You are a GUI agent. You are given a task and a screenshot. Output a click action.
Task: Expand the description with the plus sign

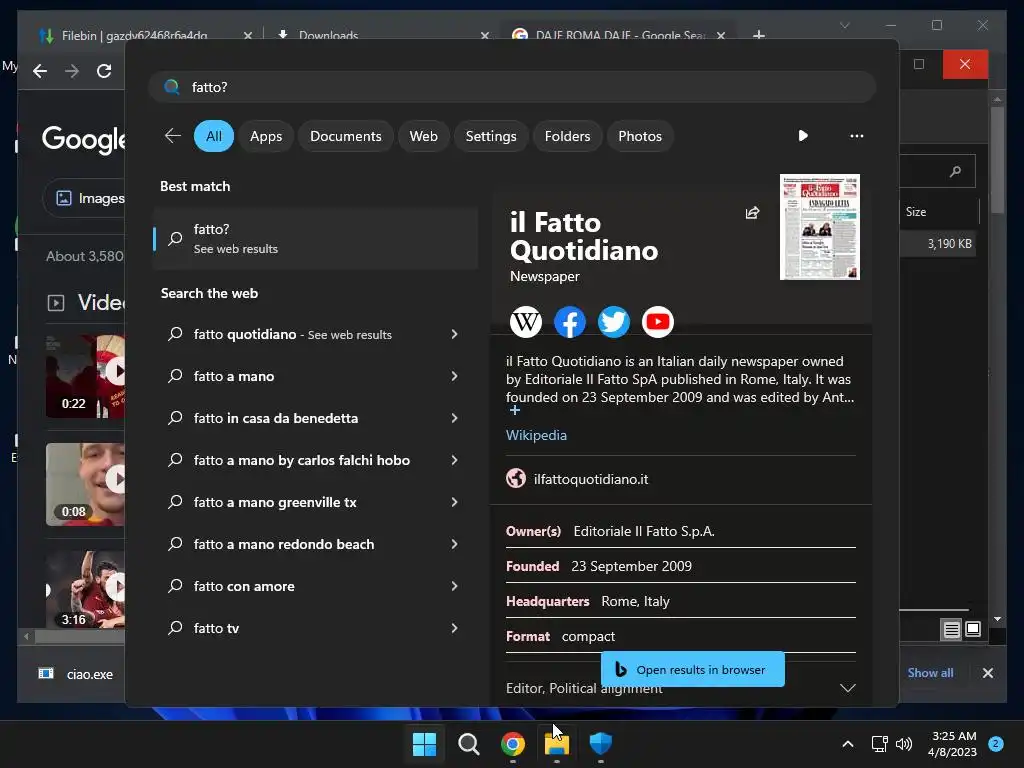coord(515,410)
